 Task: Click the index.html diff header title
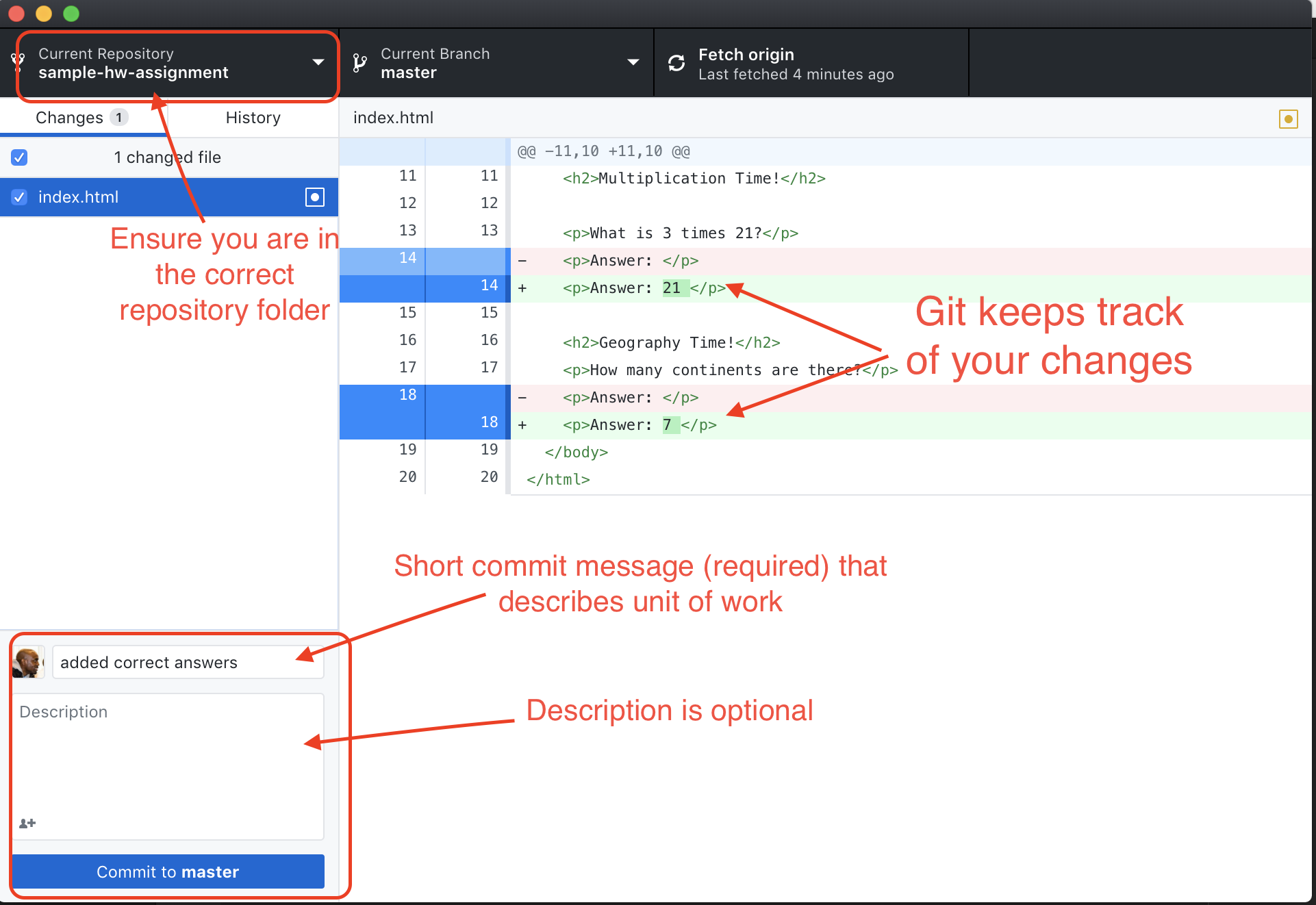393,118
